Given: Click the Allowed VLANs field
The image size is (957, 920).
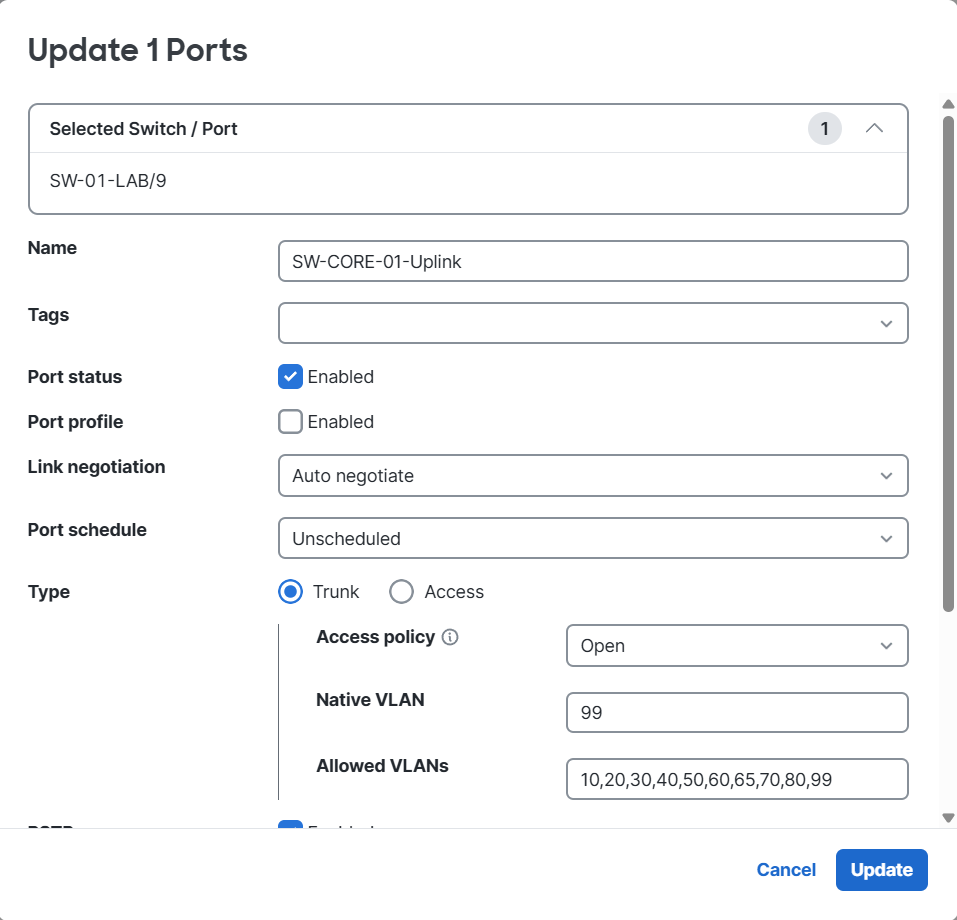Looking at the screenshot, I should click(x=736, y=780).
